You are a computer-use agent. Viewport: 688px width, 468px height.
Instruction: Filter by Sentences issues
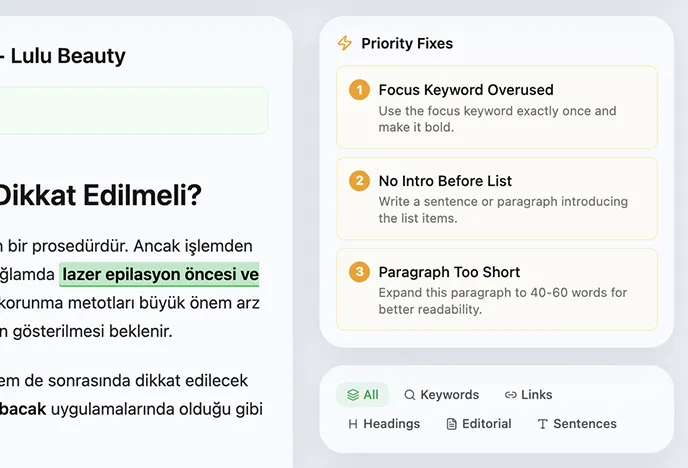(576, 424)
